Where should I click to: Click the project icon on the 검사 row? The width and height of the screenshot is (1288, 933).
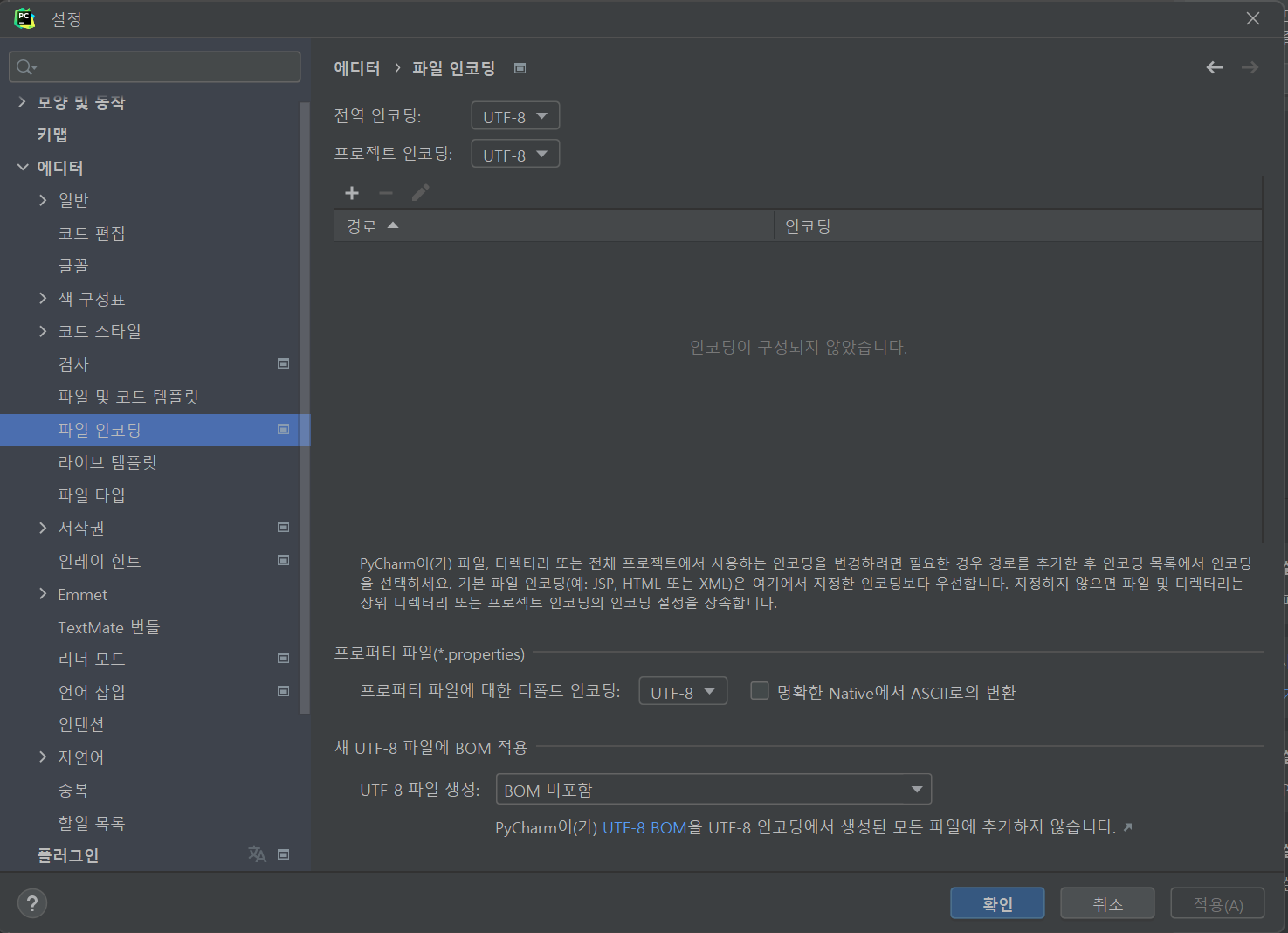click(x=283, y=363)
